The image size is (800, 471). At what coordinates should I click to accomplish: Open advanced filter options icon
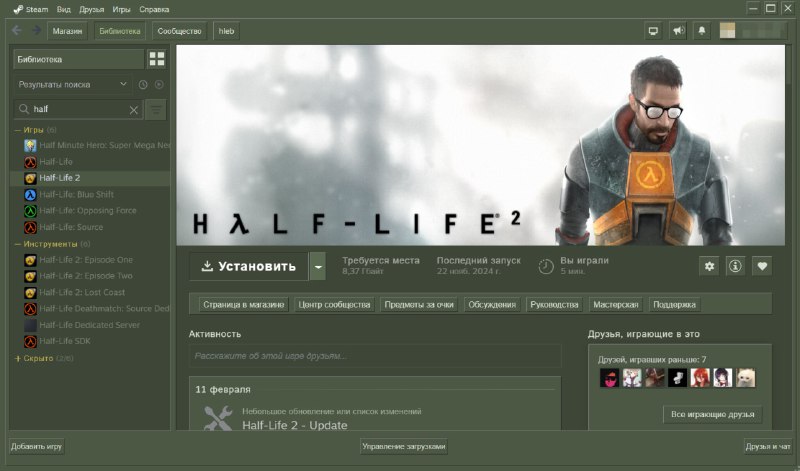[156, 110]
